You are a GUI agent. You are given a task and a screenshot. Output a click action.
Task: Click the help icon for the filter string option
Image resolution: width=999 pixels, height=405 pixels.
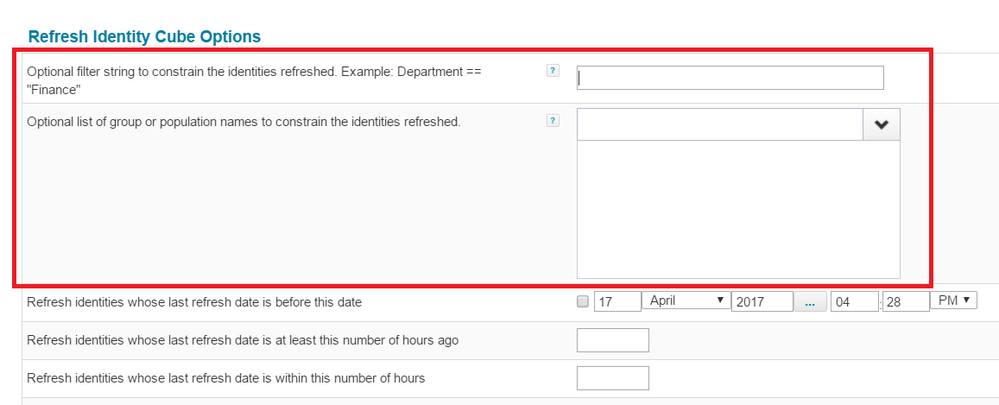tap(552, 71)
